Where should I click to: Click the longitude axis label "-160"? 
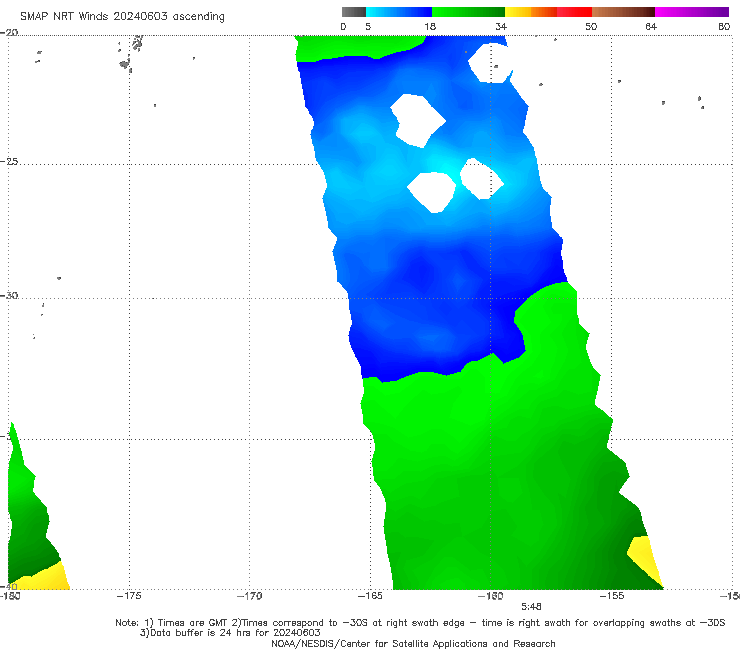click(491, 596)
